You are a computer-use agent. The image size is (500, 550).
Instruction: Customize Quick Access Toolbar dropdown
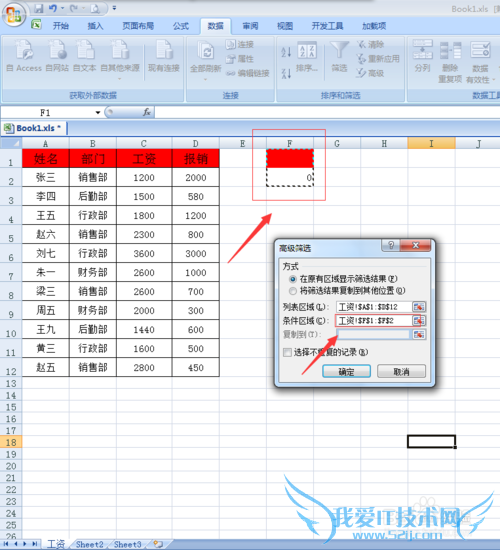pos(114,8)
